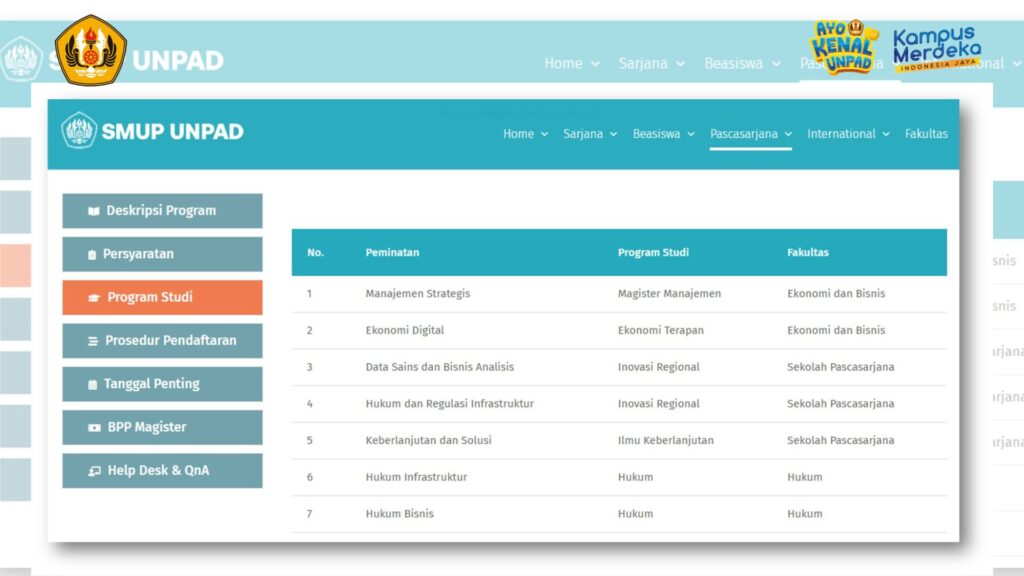The width and height of the screenshot is (1024, 576).
Task: Select the Keberlanjutan dan Solusi cell
Action: click(428, 440)
